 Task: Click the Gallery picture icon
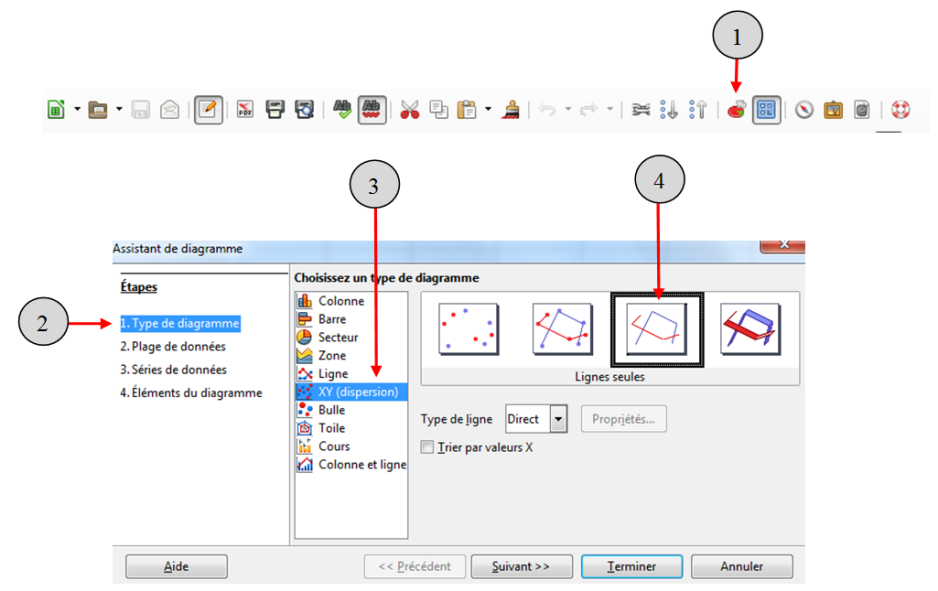(x=833, y=109)
